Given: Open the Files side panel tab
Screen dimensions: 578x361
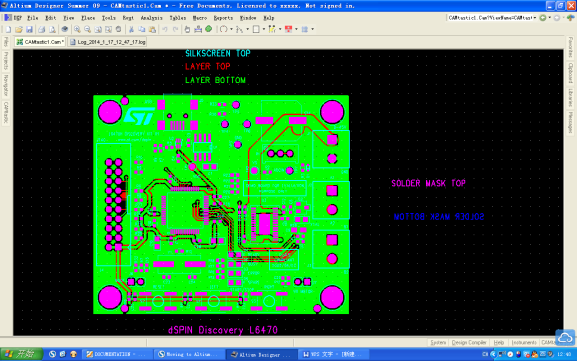Looking at the screenshot, I should [x=6, y=42].
